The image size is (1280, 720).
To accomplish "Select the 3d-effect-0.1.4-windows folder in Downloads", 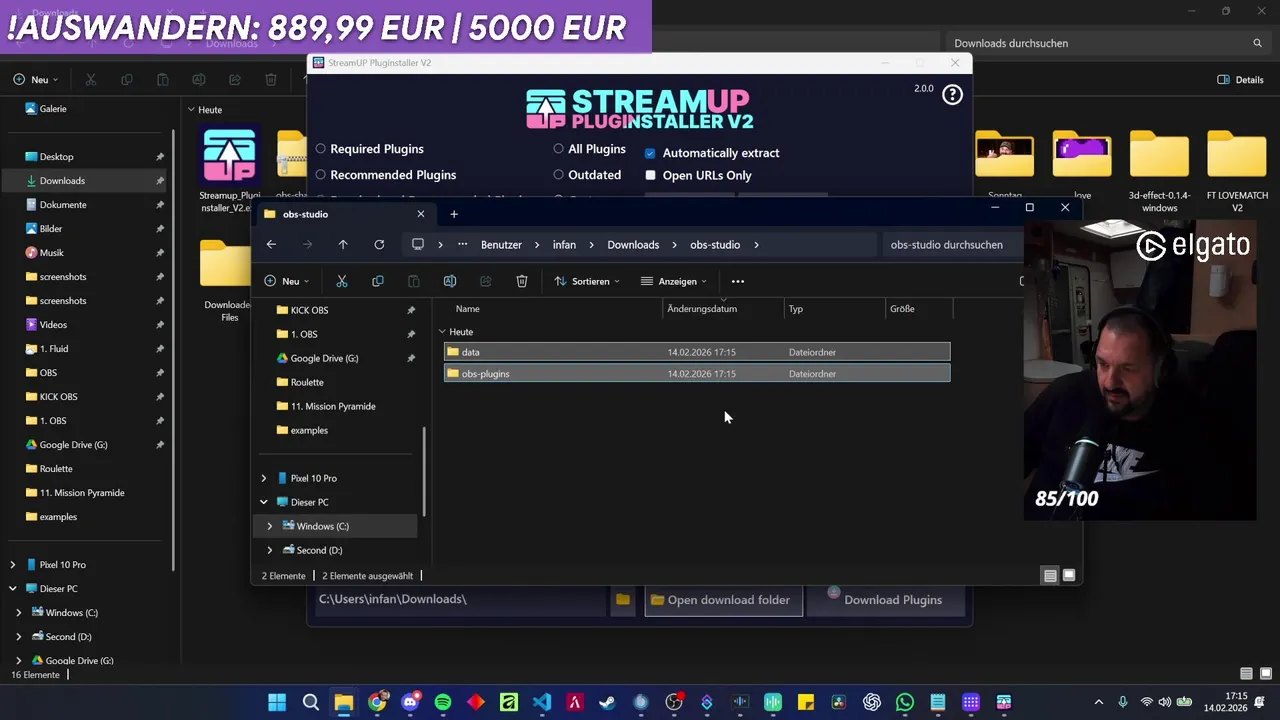I will (1160, 171).
